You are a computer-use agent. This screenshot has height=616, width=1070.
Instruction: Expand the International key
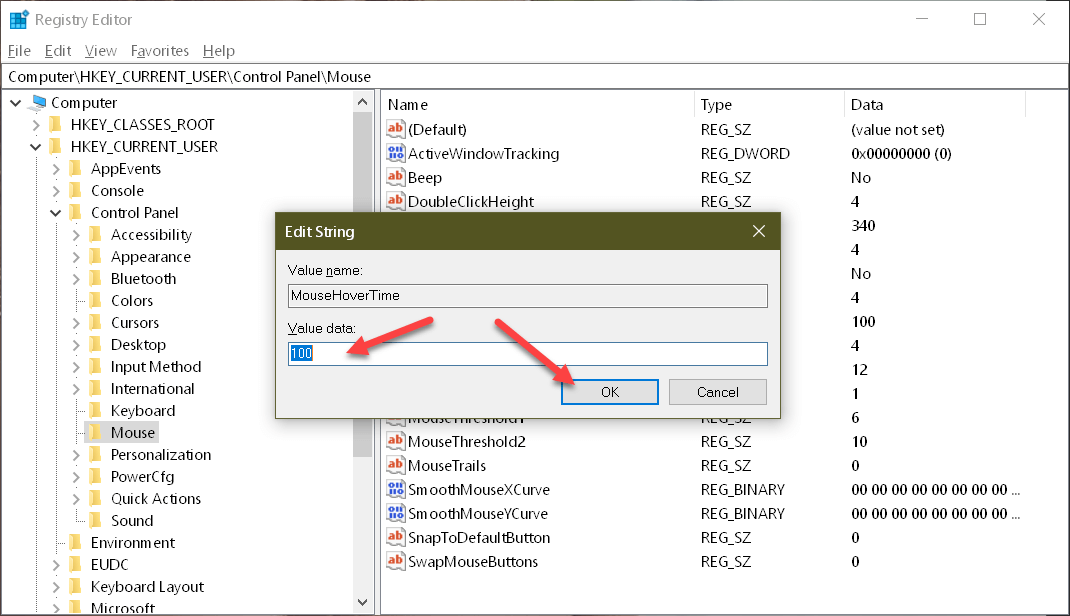coord(76,389)
